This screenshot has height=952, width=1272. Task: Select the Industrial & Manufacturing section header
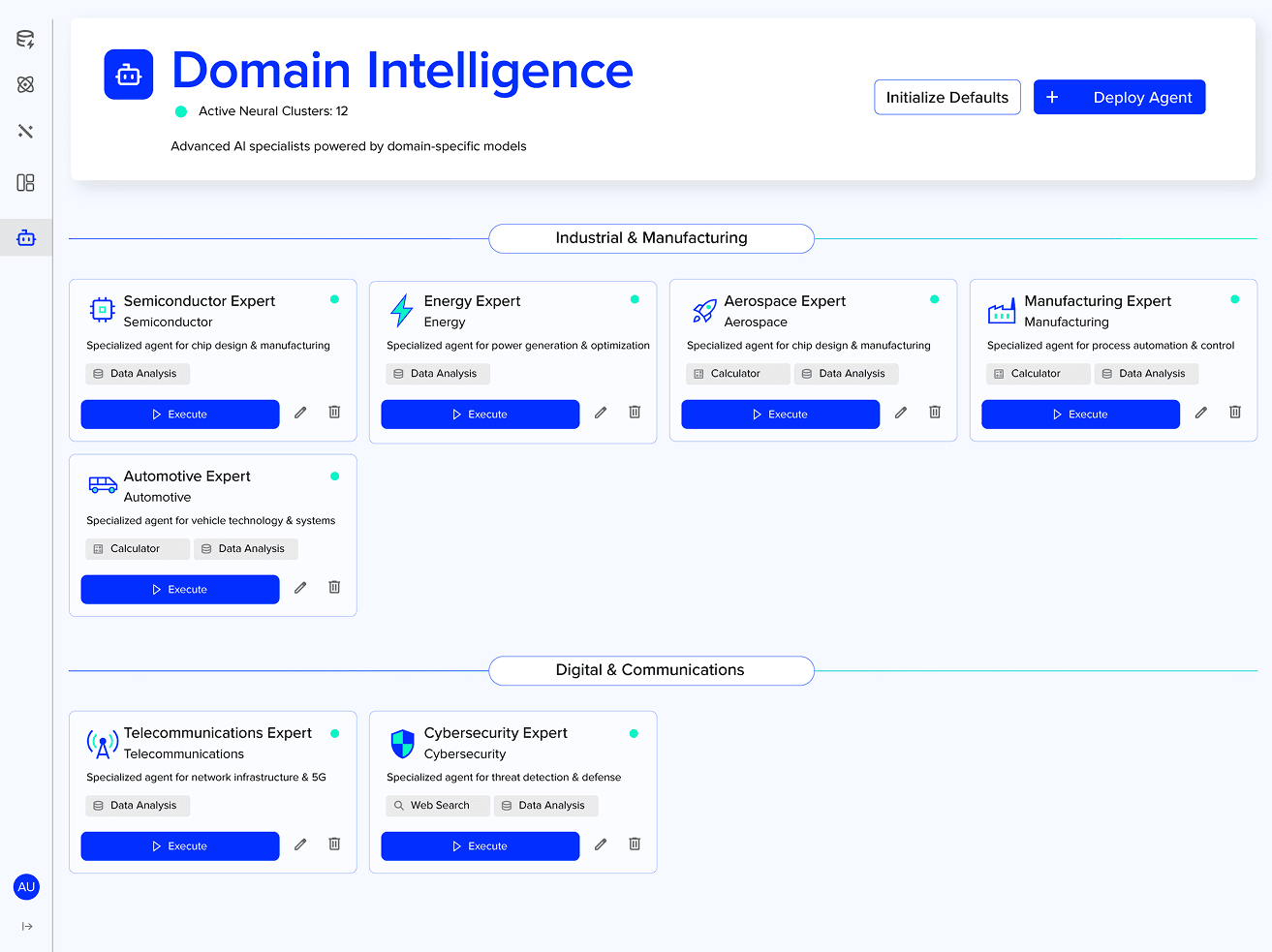651,238
